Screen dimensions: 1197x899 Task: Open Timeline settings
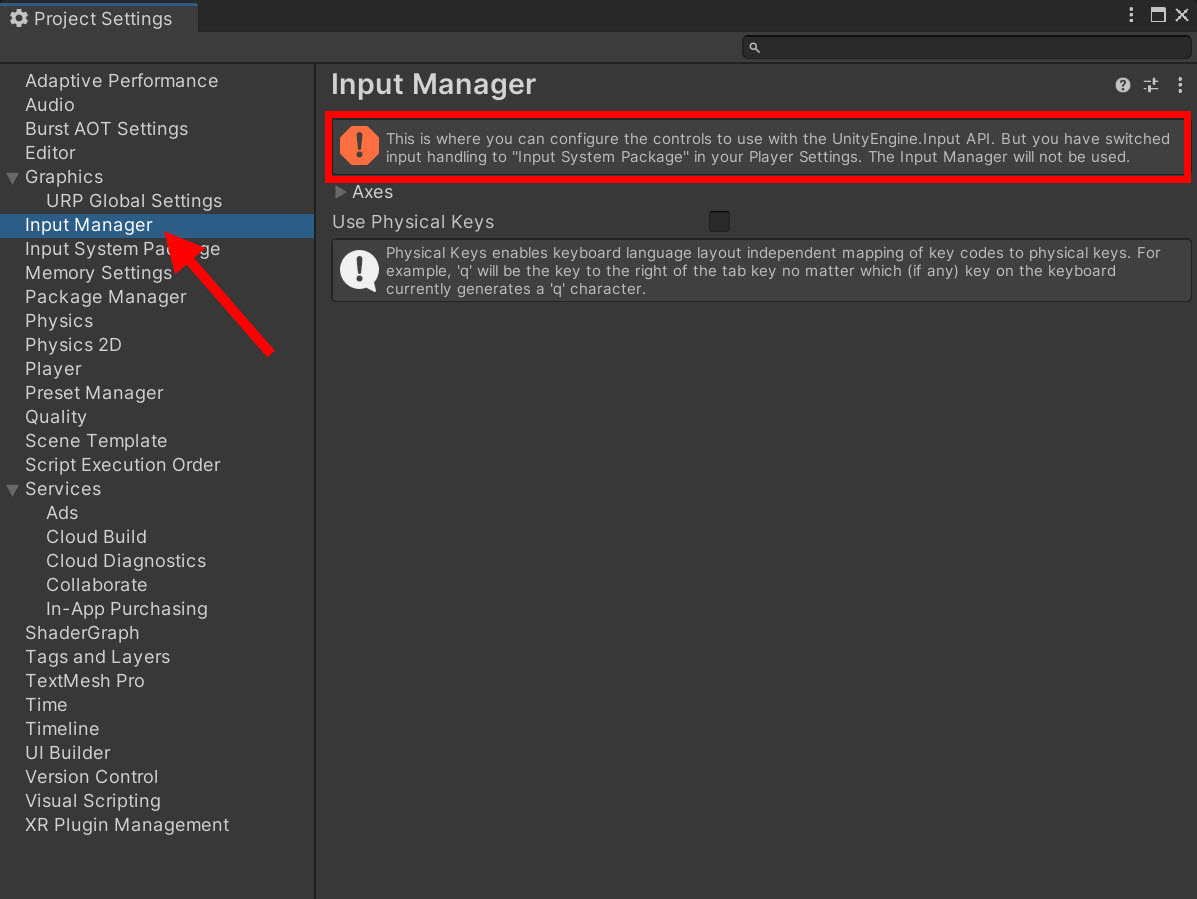(x=62, y=729)
